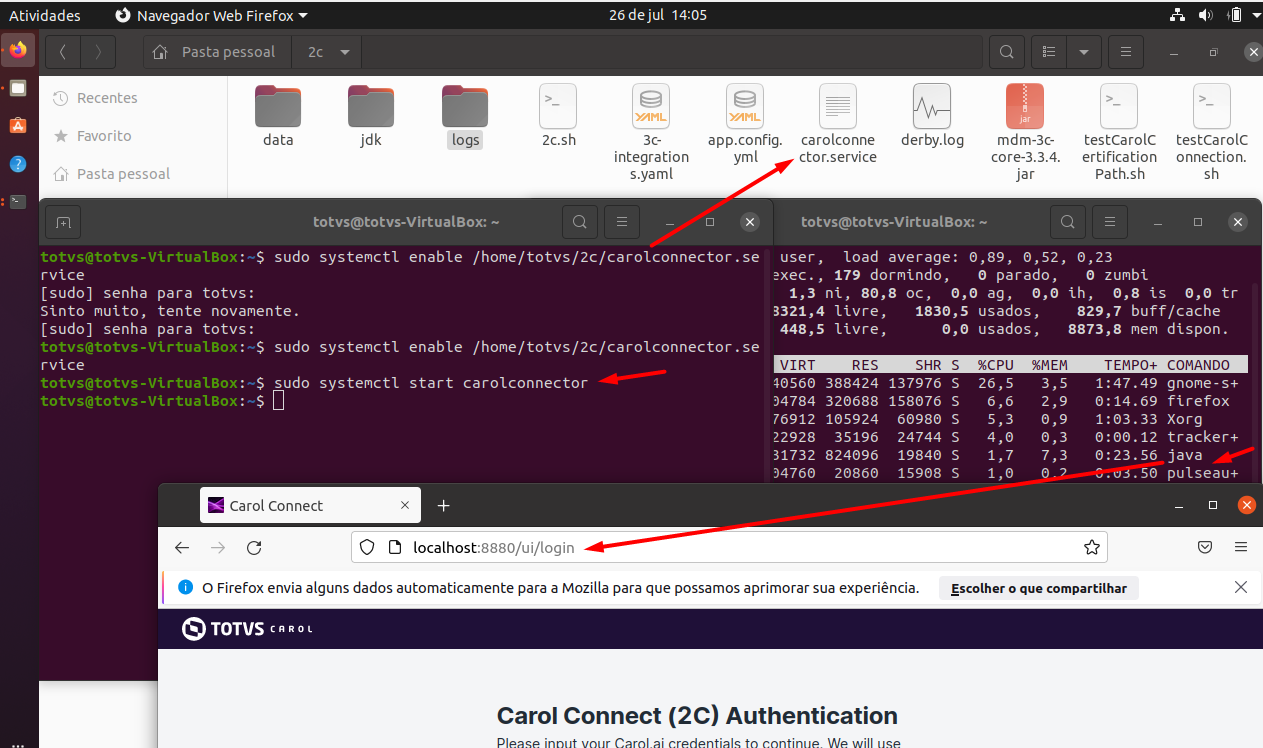Click the Carol Connect (2C) Authentication heading
Screen dimensions: 1263x748
tap(697, 716)
